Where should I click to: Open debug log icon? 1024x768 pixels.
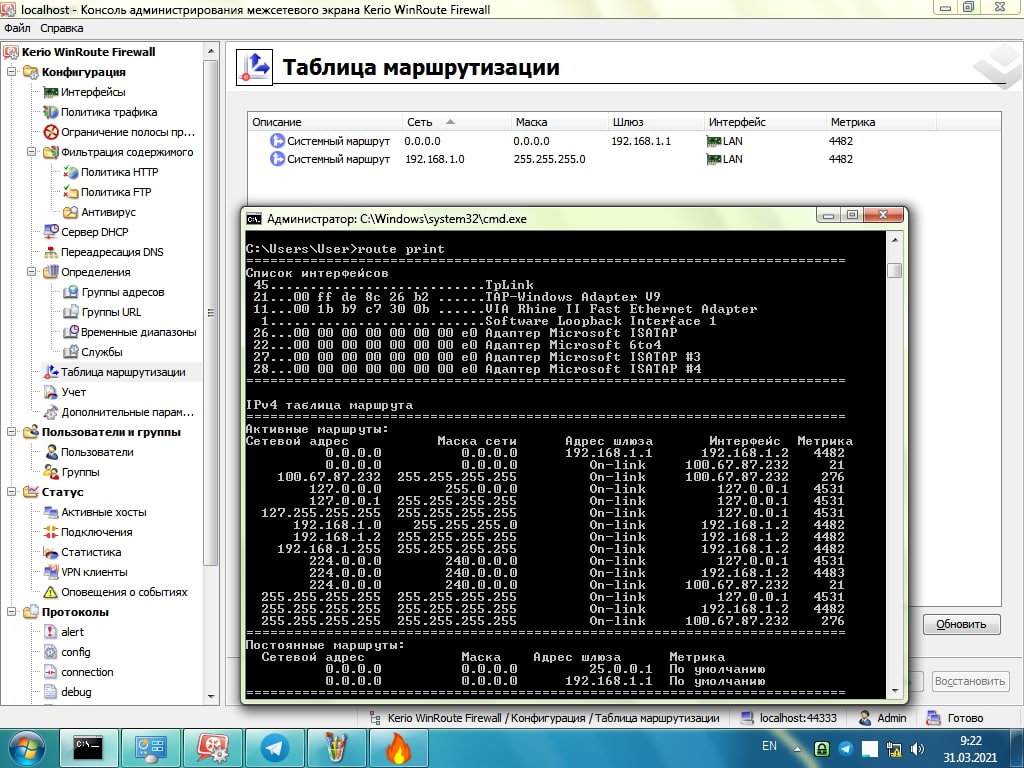50,692
